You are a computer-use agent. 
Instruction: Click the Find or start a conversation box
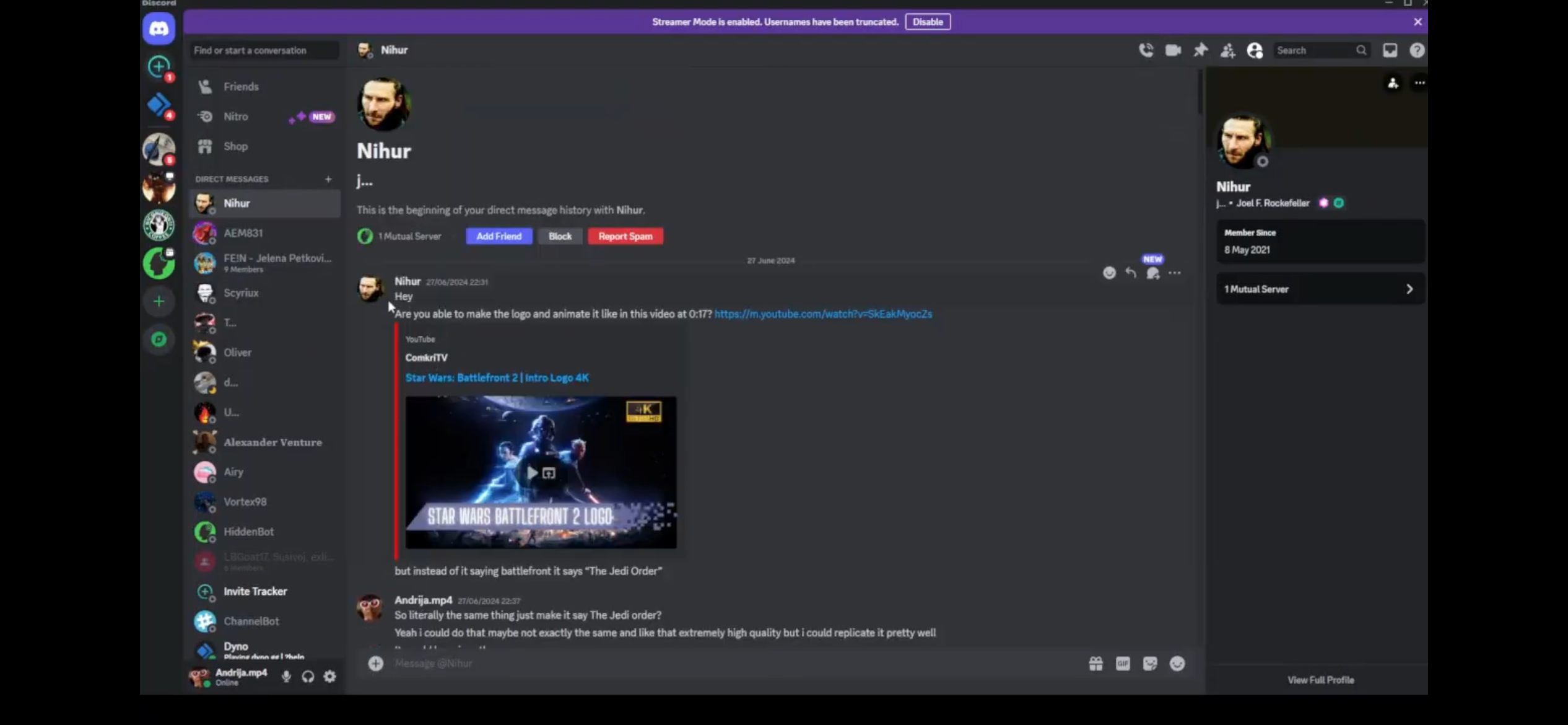[264, 50]
